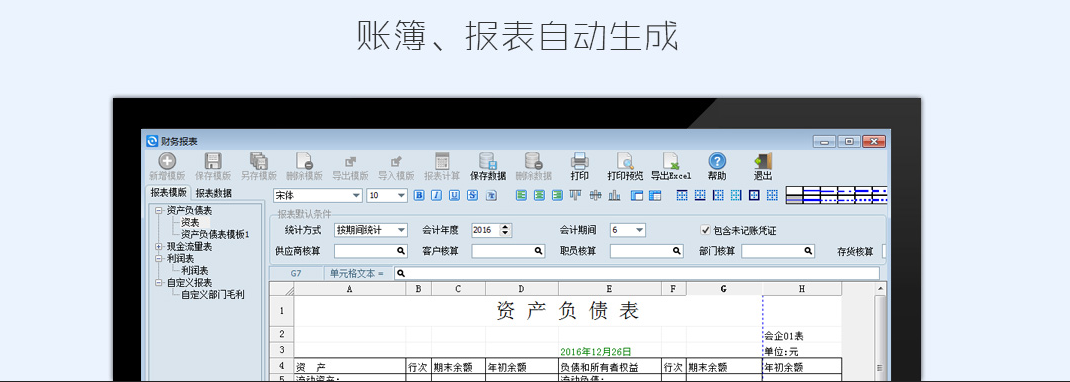1070x382 pixels.
Task: Click the split cells table icon
Action: point(655,195)
